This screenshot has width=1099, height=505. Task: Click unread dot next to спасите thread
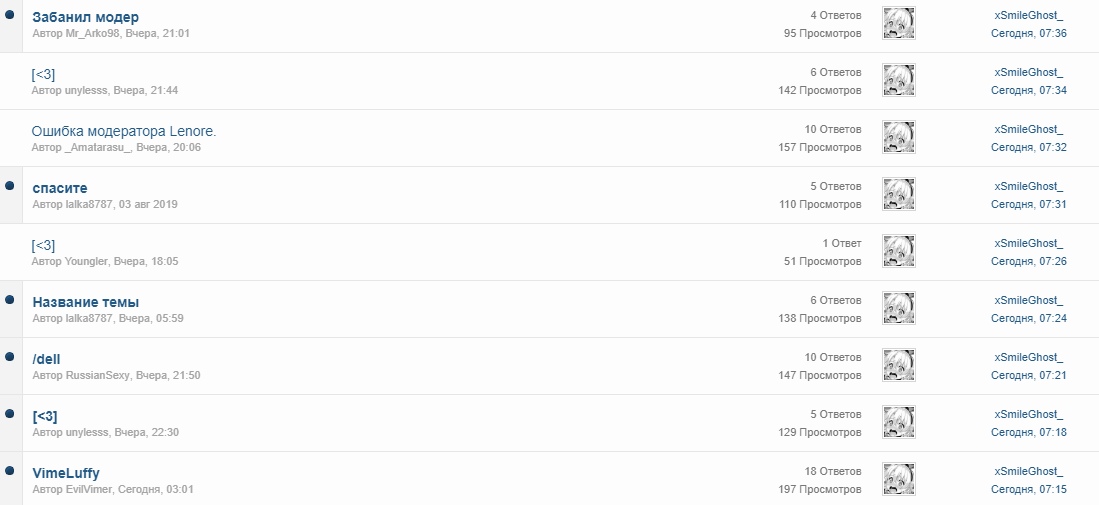pyautogui.click(x=10, y=186)
